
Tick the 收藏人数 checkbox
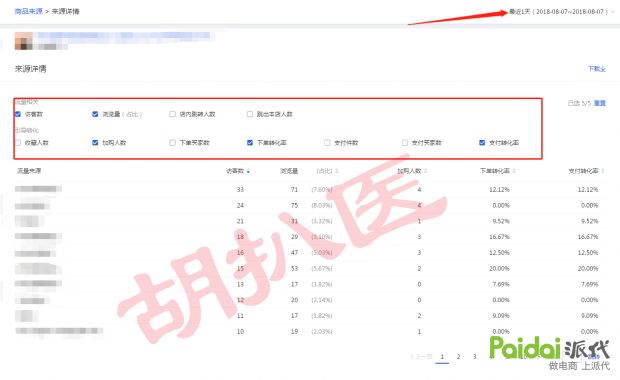(18, 143)
